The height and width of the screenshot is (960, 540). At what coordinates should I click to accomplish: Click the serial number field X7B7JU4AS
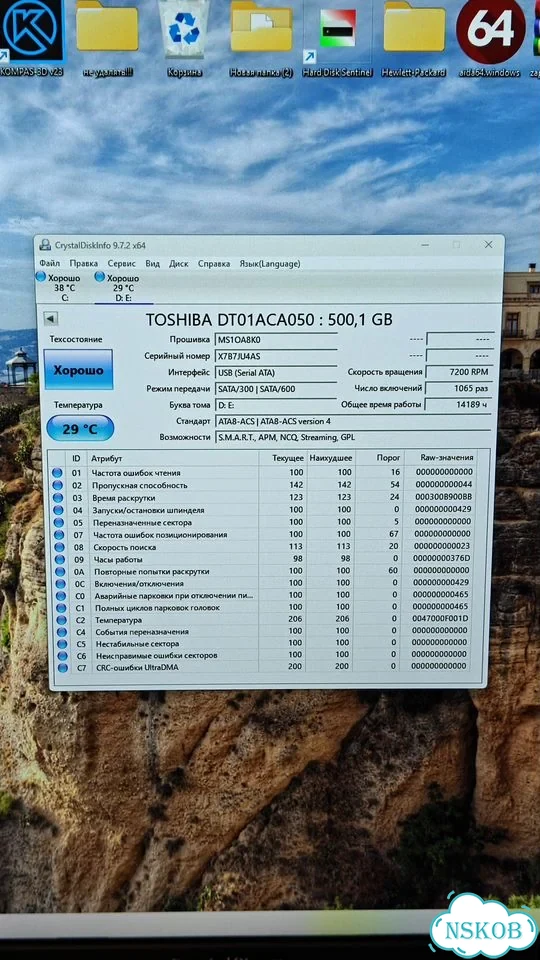click(275, 356)
